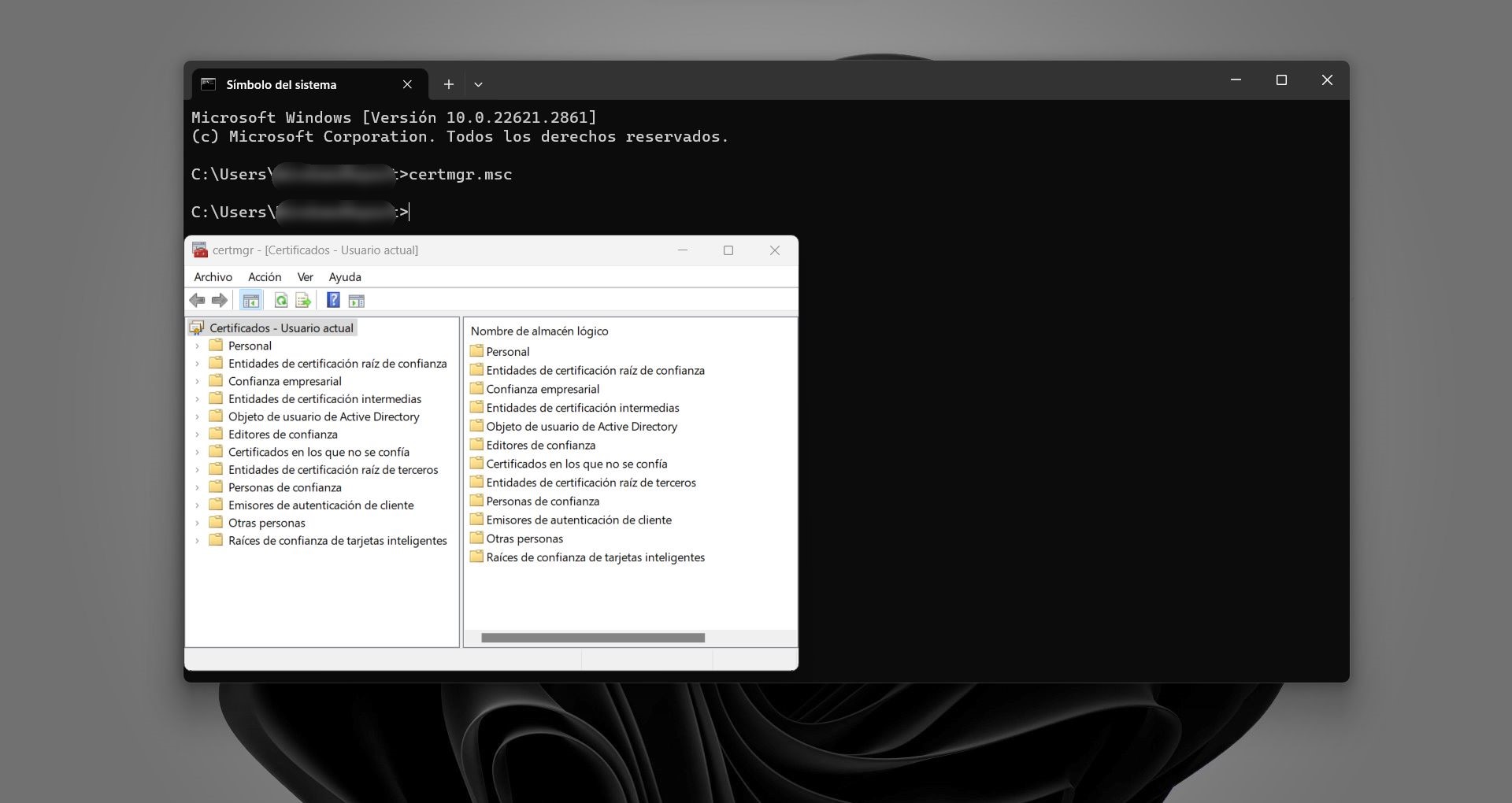Select Editores de confianza in right pane
The height and width of the screenshot is (803, 1512).
tap(541, 445)
